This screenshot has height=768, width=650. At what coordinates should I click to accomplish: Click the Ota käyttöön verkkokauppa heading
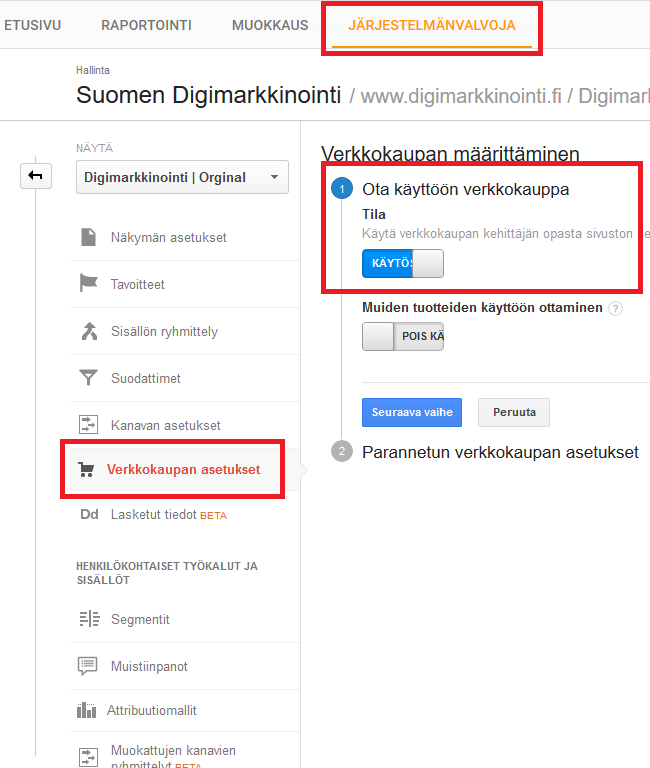[465, 189]
